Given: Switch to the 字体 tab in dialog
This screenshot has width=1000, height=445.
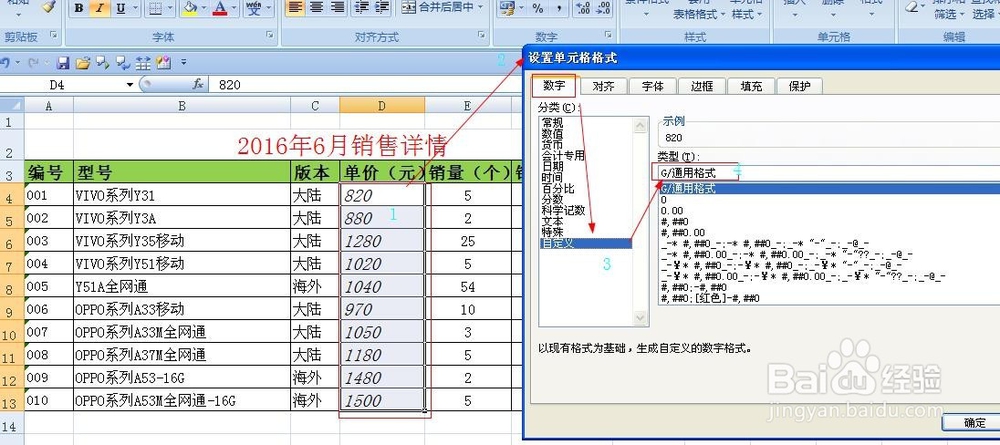Looking at the screenshot, I should pos(652,86).
